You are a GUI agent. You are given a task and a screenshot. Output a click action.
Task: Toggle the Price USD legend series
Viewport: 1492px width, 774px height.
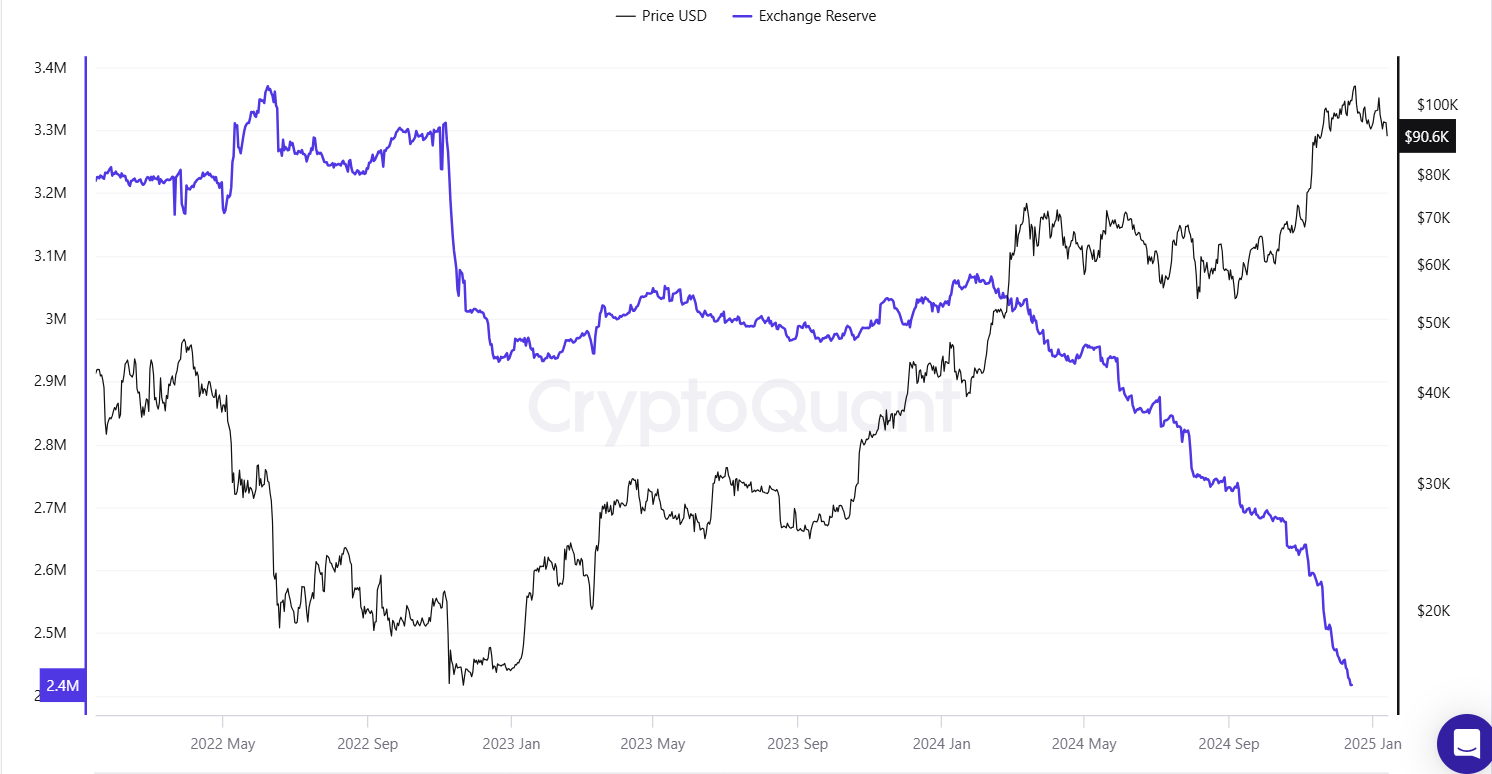674,16
